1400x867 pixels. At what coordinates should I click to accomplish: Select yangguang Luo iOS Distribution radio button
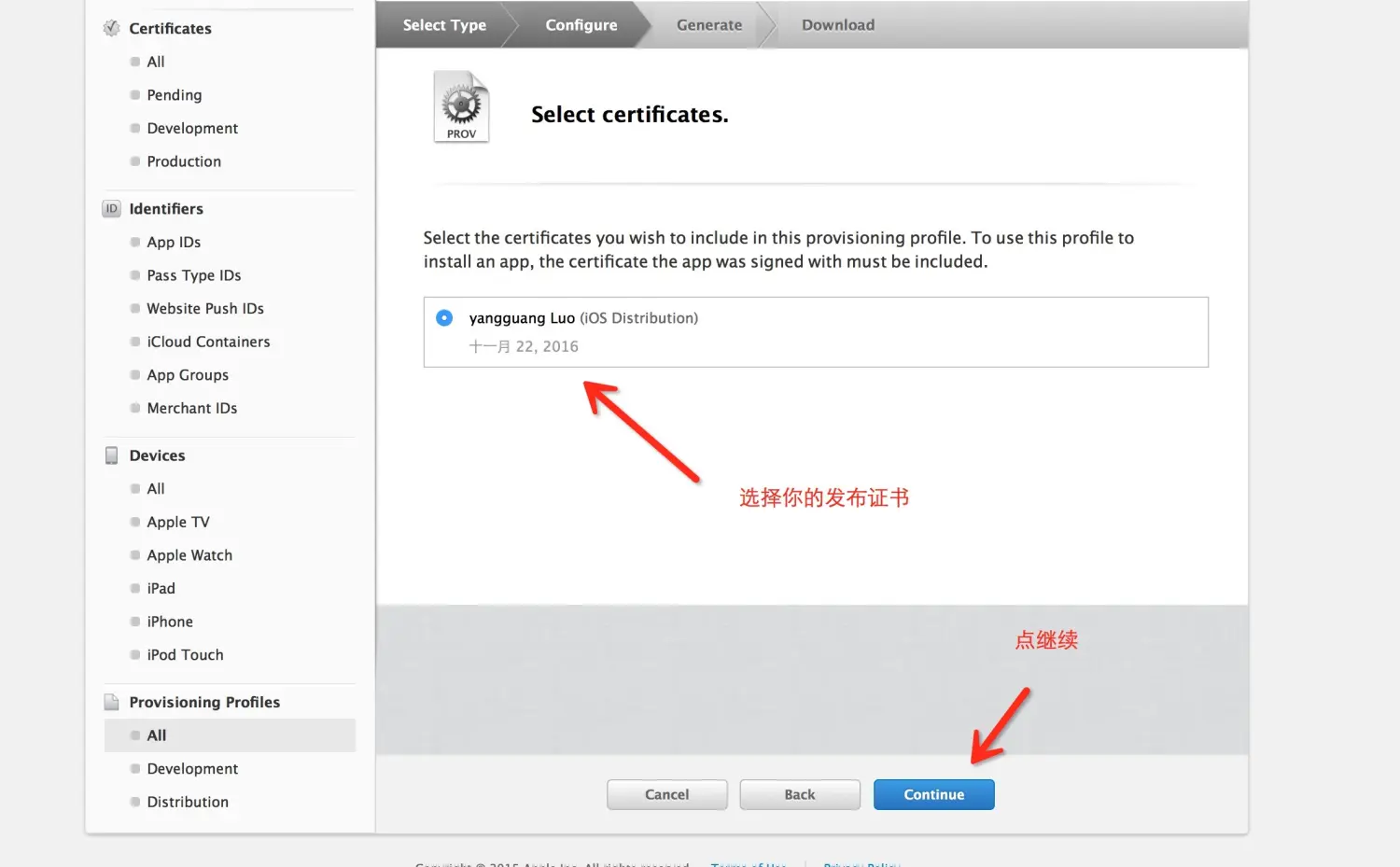point(444,318)
